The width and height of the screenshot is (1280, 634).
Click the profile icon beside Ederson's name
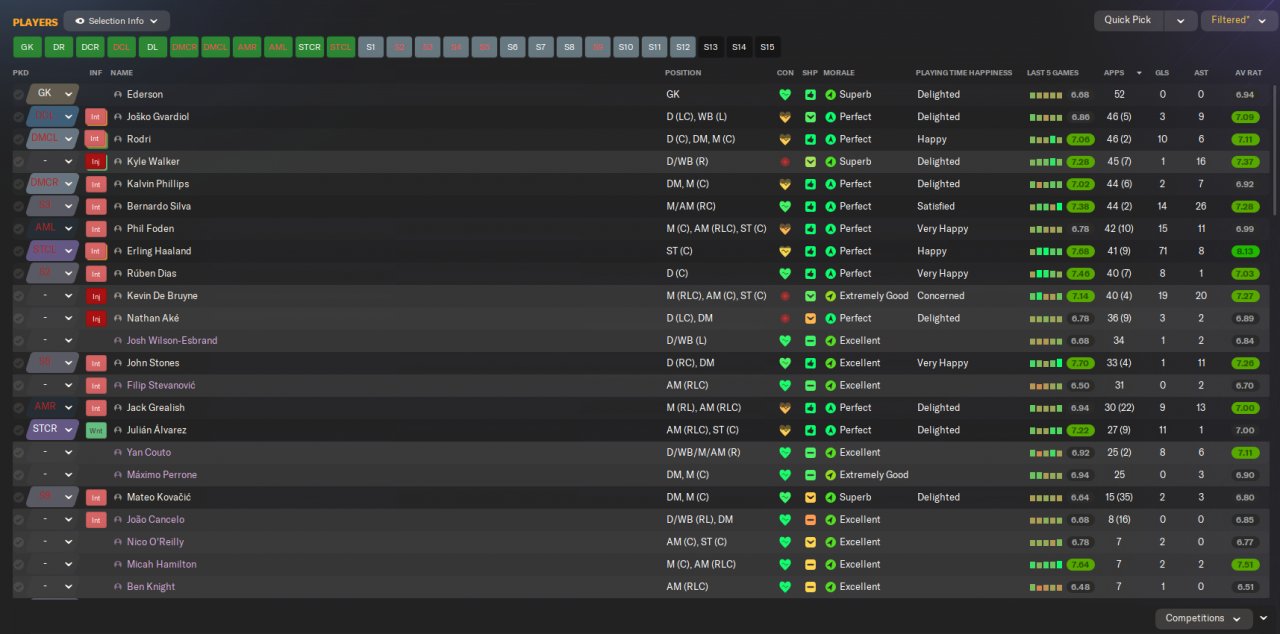click(118, 95)
